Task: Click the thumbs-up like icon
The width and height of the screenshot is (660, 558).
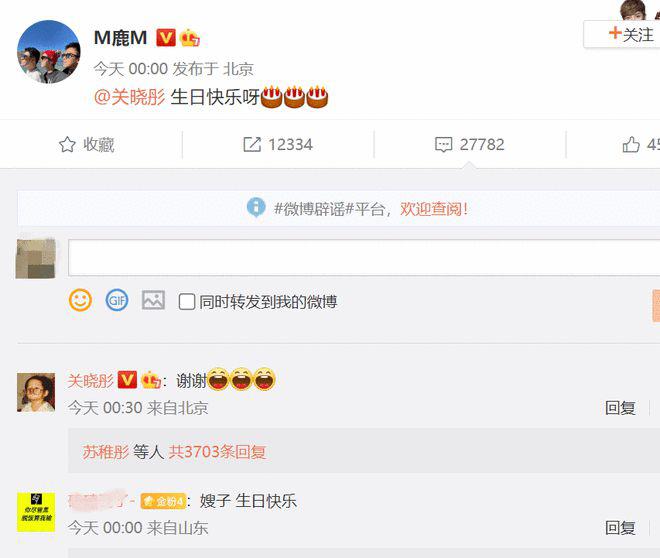Action: [631, 144]
